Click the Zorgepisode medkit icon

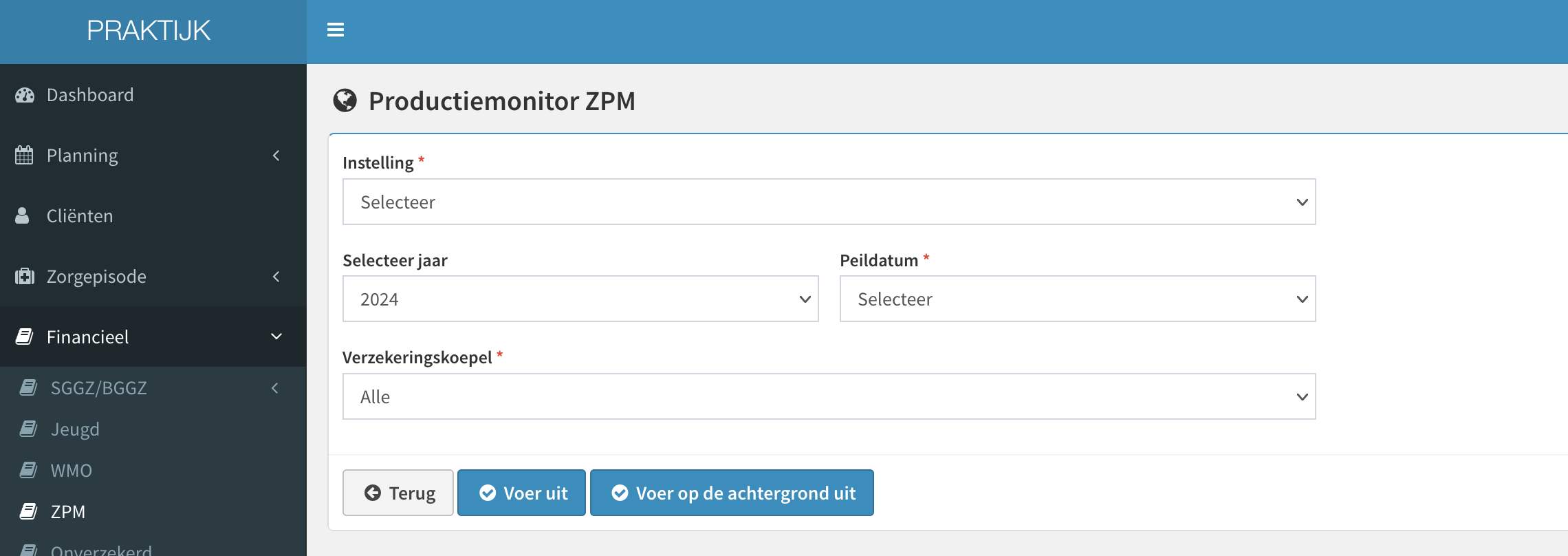pyautogui.click(x=25, y=276)
